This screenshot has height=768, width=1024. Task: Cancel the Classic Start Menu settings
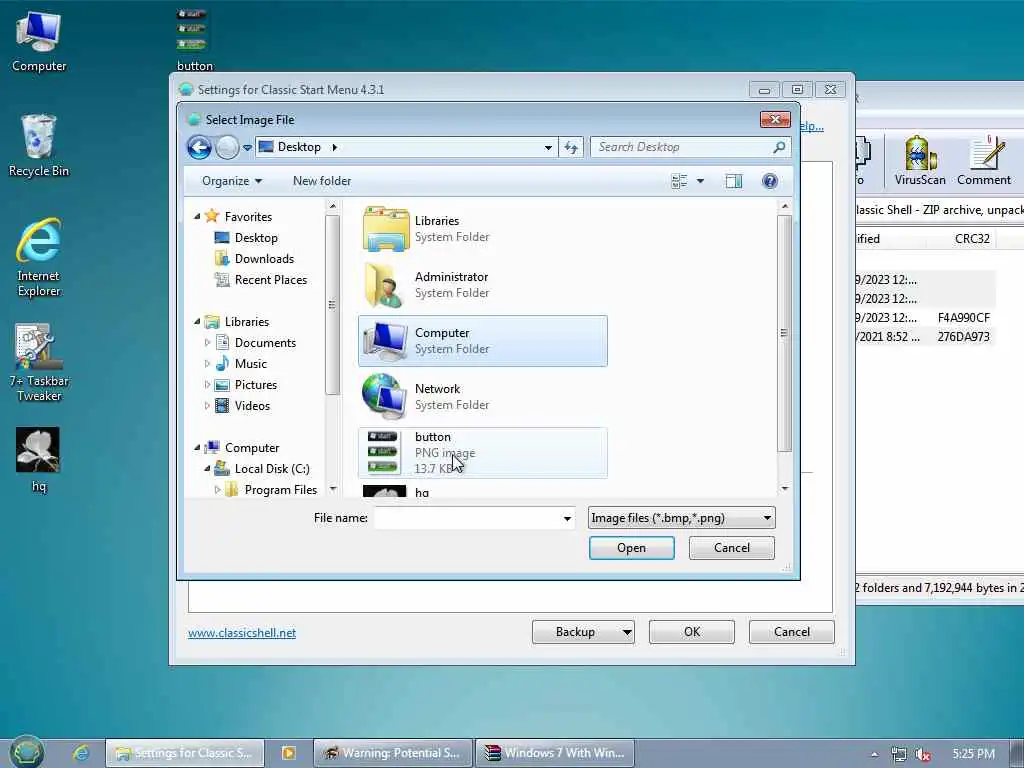[x=792, y=632]
